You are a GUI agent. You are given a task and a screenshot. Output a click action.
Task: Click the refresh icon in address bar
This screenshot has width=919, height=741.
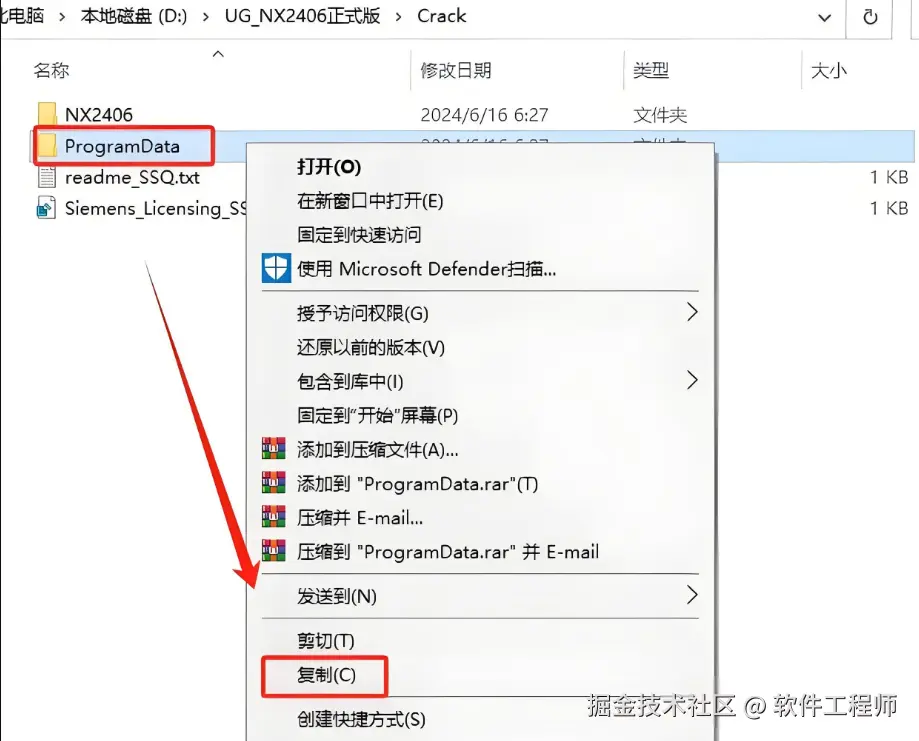(x=870, y=16)
